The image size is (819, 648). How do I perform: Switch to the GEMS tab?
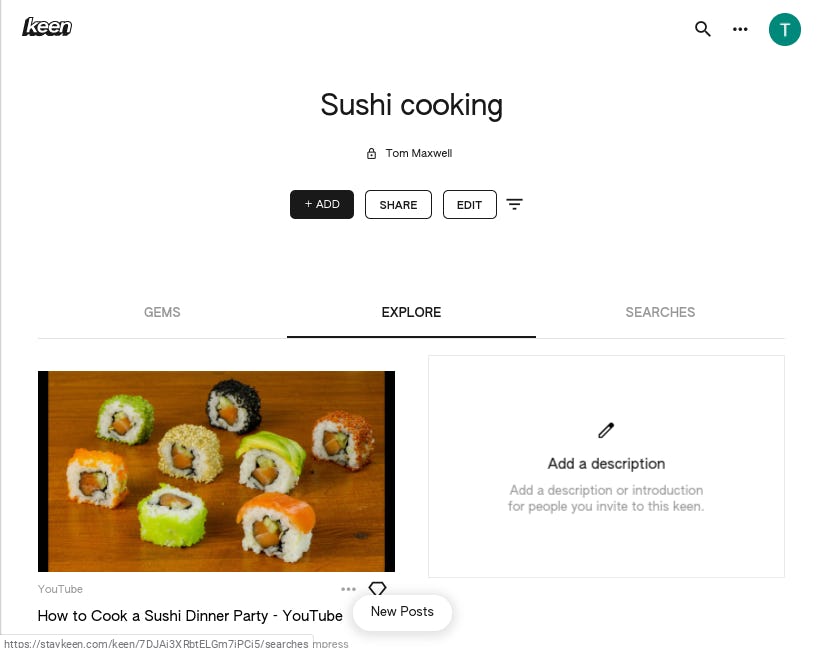tap(162, 312)
